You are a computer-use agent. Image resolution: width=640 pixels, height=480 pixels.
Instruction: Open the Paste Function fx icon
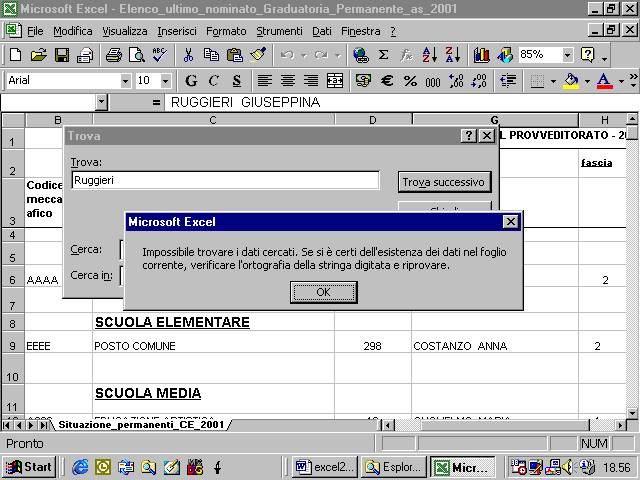coord(406,55)
